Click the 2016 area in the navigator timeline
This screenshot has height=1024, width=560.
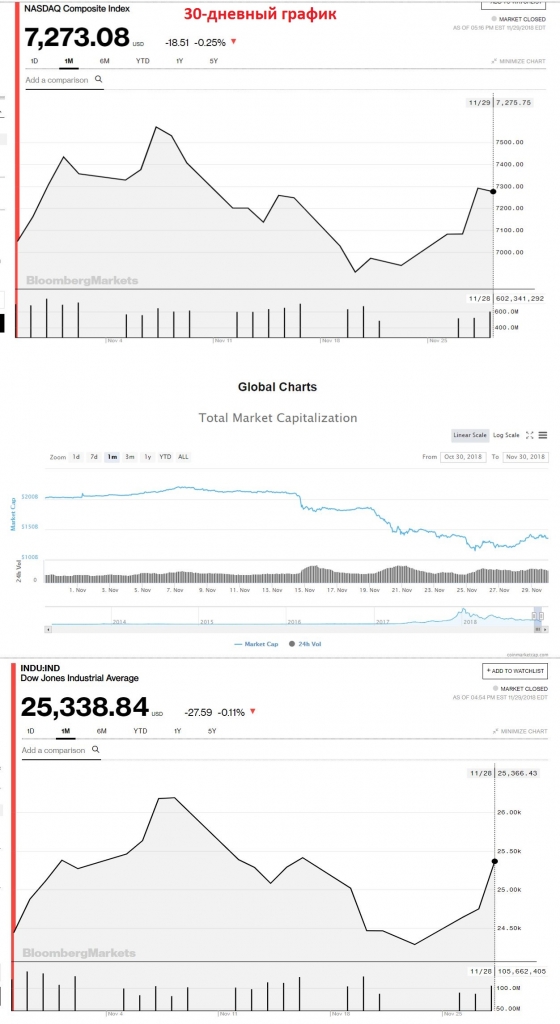pyautogui.click(x=294, y=622)
